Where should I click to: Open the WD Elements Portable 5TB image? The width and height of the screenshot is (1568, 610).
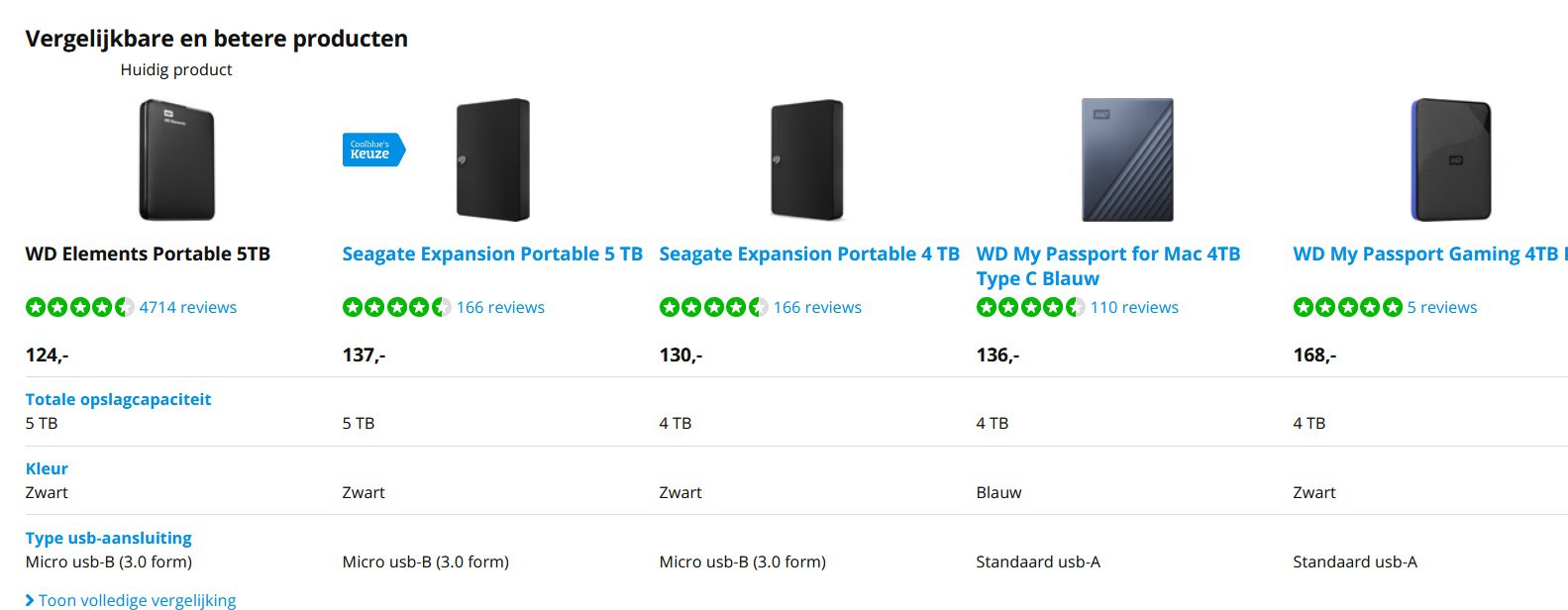(176, 159)
